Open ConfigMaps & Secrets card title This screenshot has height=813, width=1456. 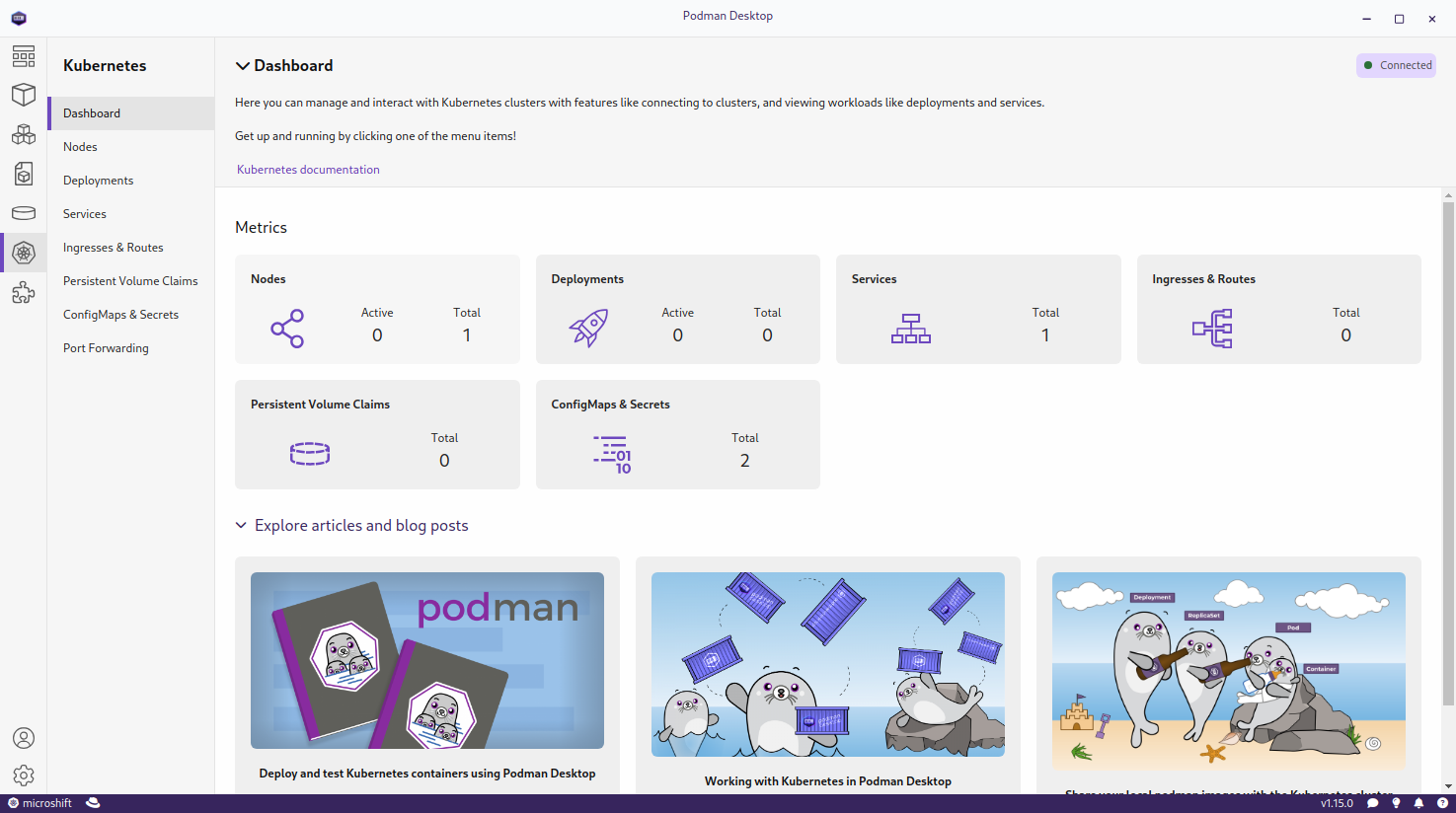point(610,405)
